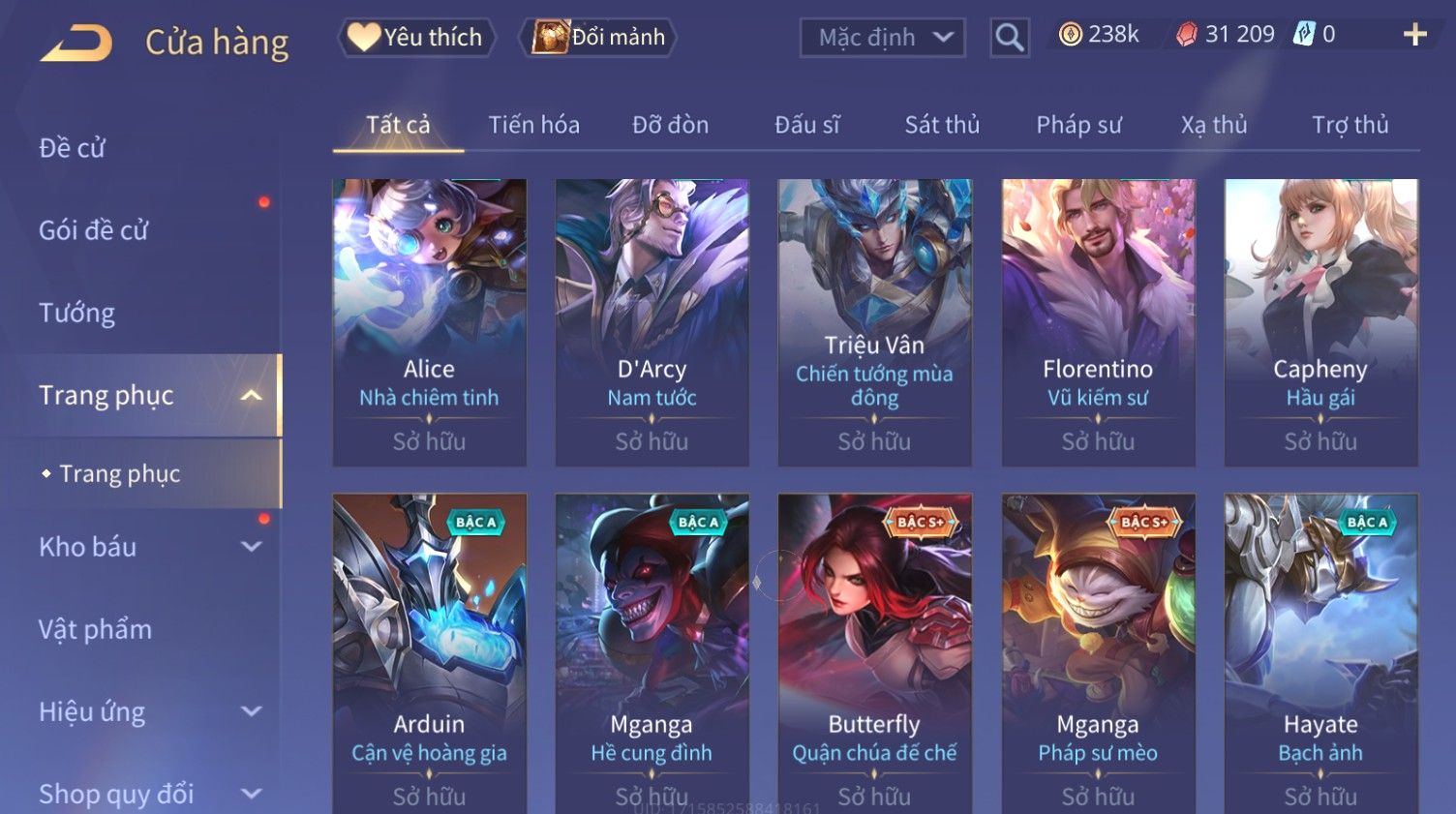Click the gold coin balance icon
This screenshot has width=1456, height=814.
click(x=1070, y=35)
